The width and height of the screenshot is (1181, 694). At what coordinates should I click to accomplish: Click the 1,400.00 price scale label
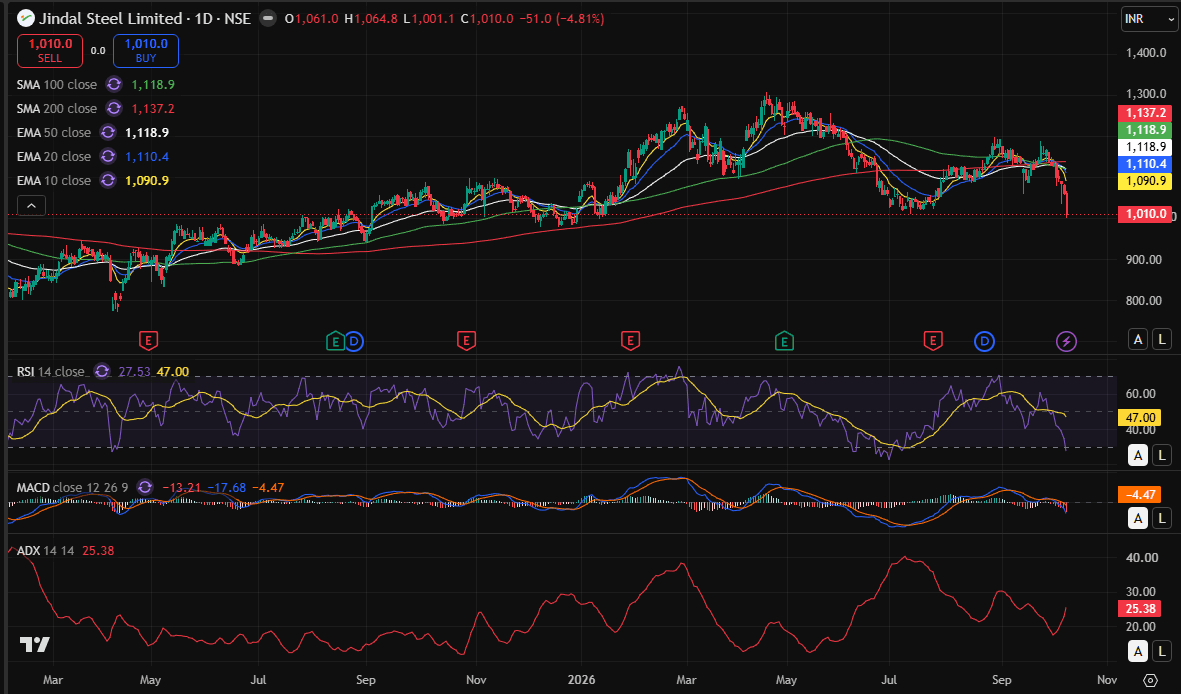1146,53
